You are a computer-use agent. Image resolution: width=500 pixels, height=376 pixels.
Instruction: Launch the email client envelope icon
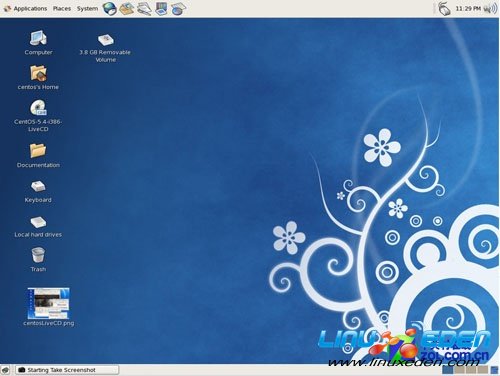tap(127, 9)
